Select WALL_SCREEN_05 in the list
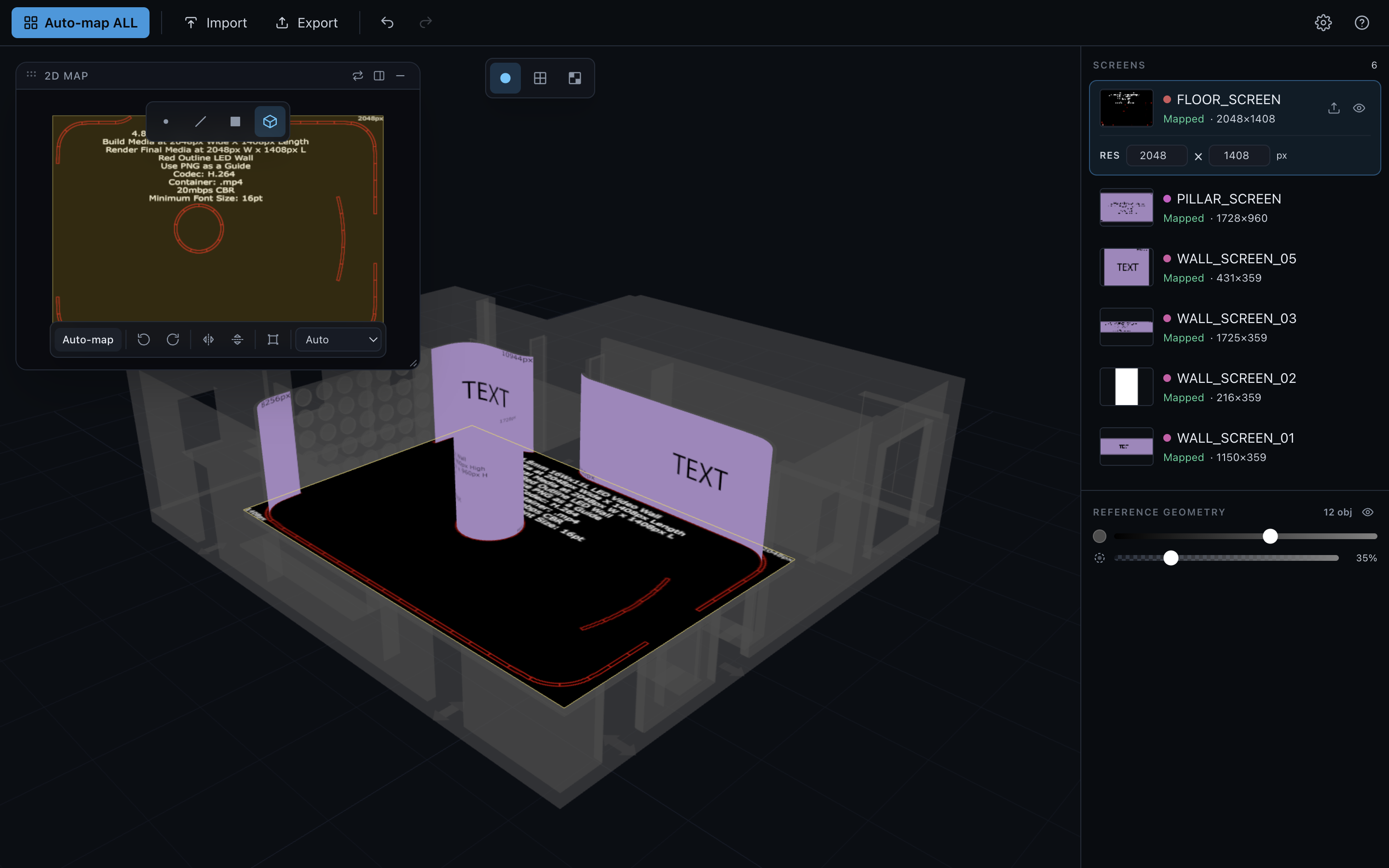 1235,267
